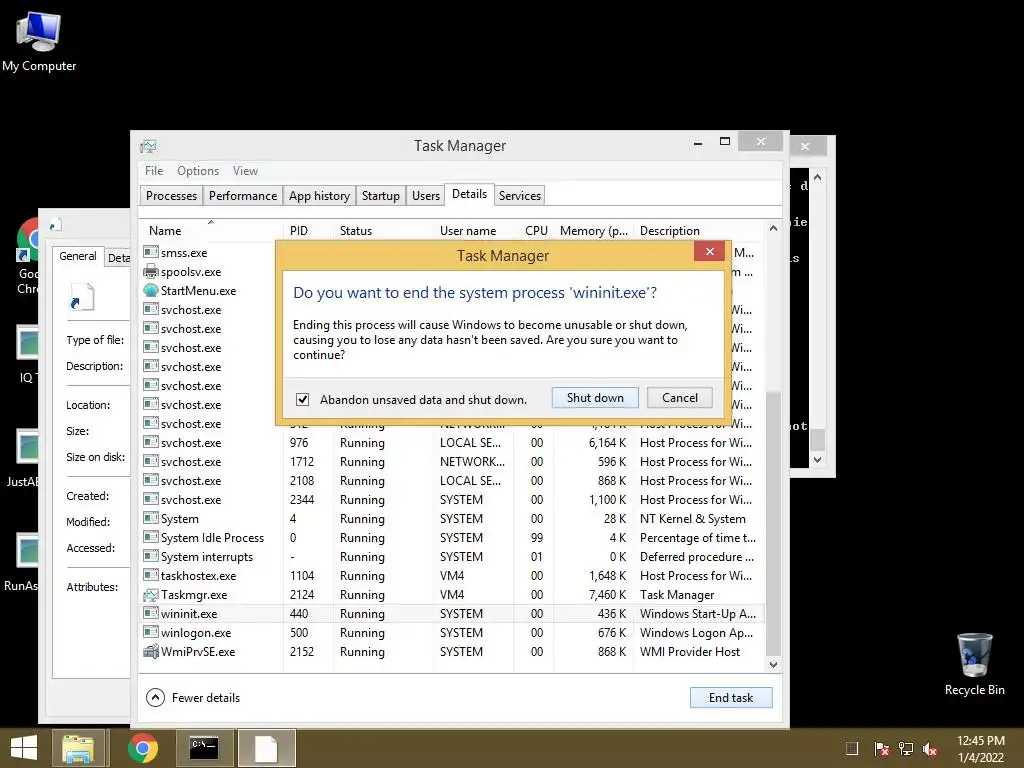Select the System process icon
The image size is (1024, 768).
(x=151, y=519)
